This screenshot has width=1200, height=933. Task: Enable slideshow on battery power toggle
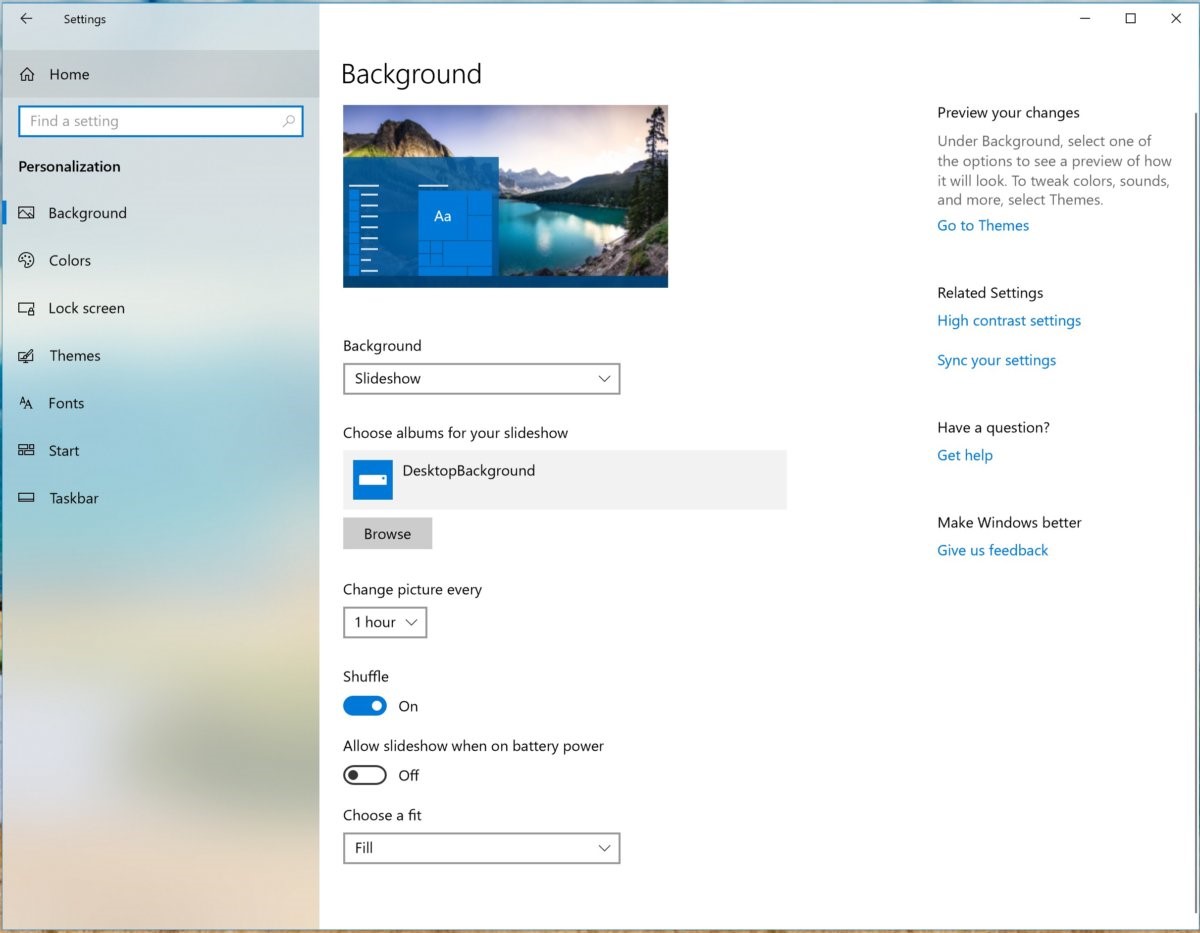pos(365,775)
